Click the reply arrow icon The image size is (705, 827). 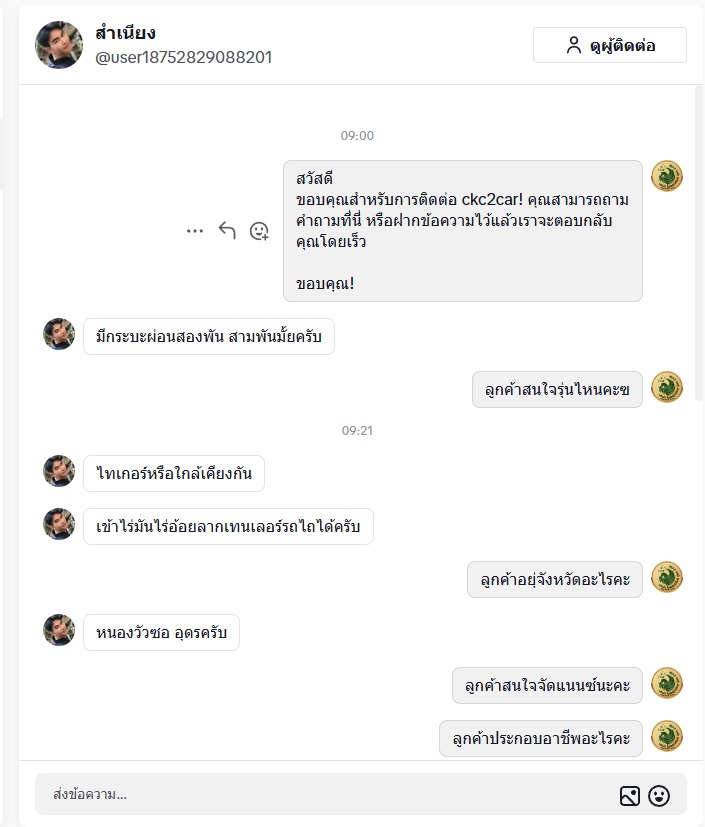point(227,231)
